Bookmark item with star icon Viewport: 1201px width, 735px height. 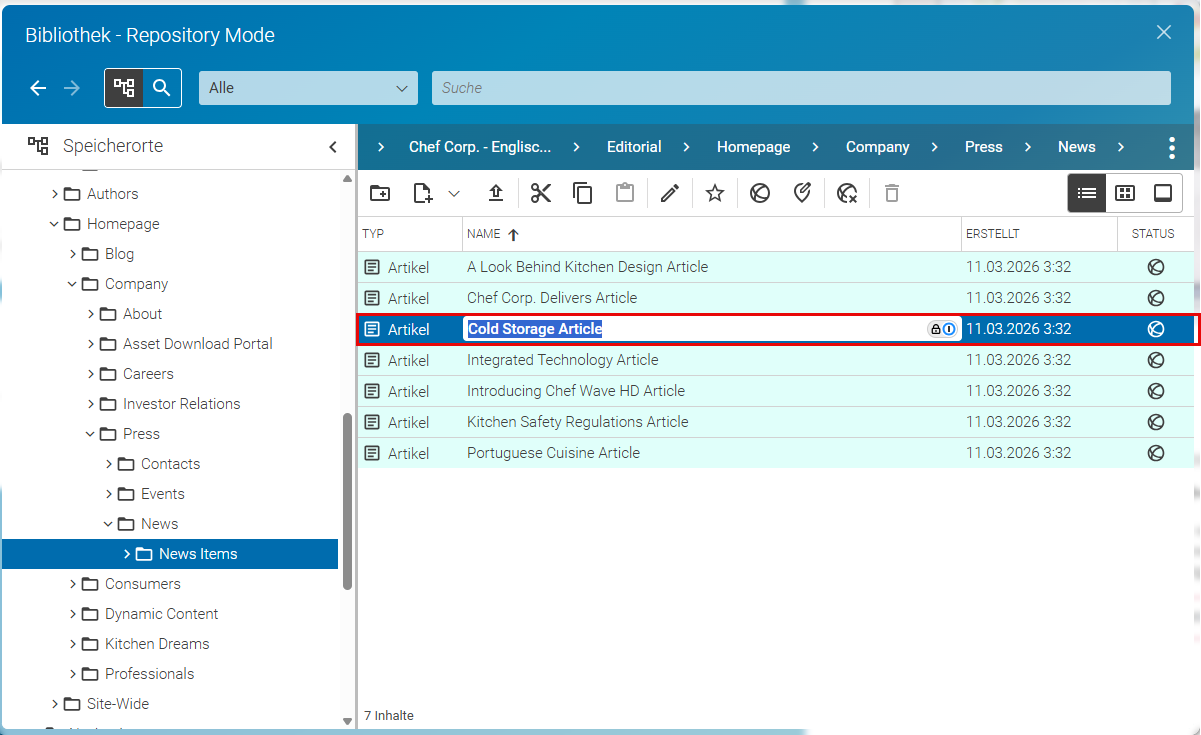pyautogui.click(x=714, y=193)
